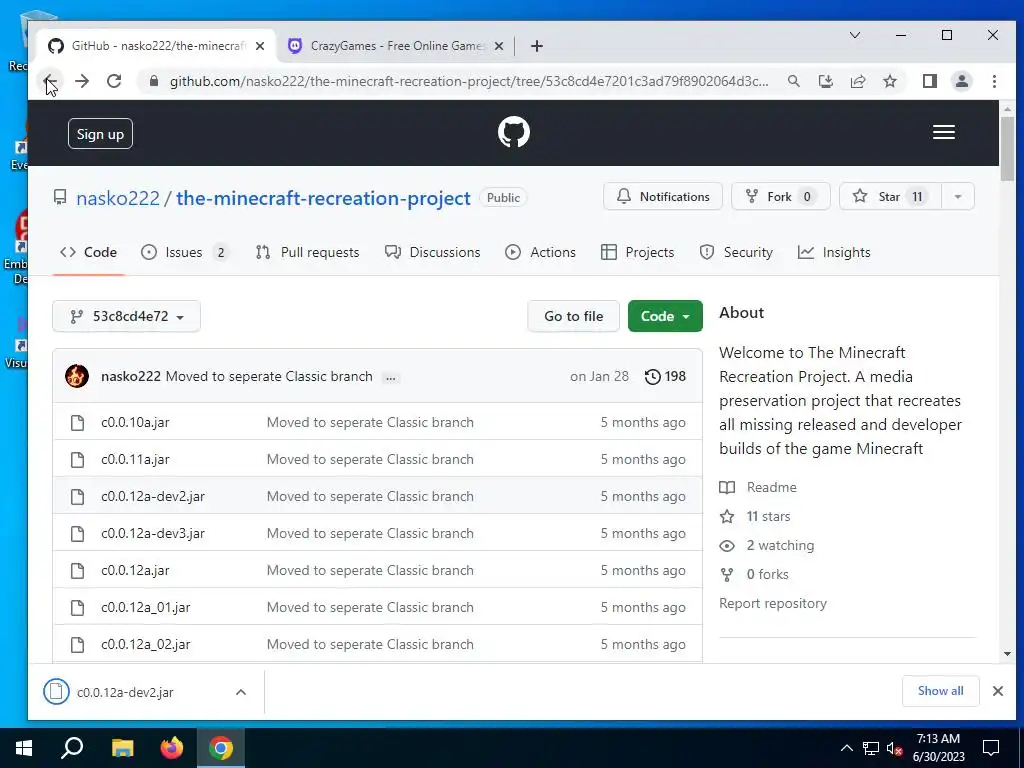This screenshot has width=1024, height=768.
Task: Open branch selector 53c8cd4e72
Action: (127, 316)
